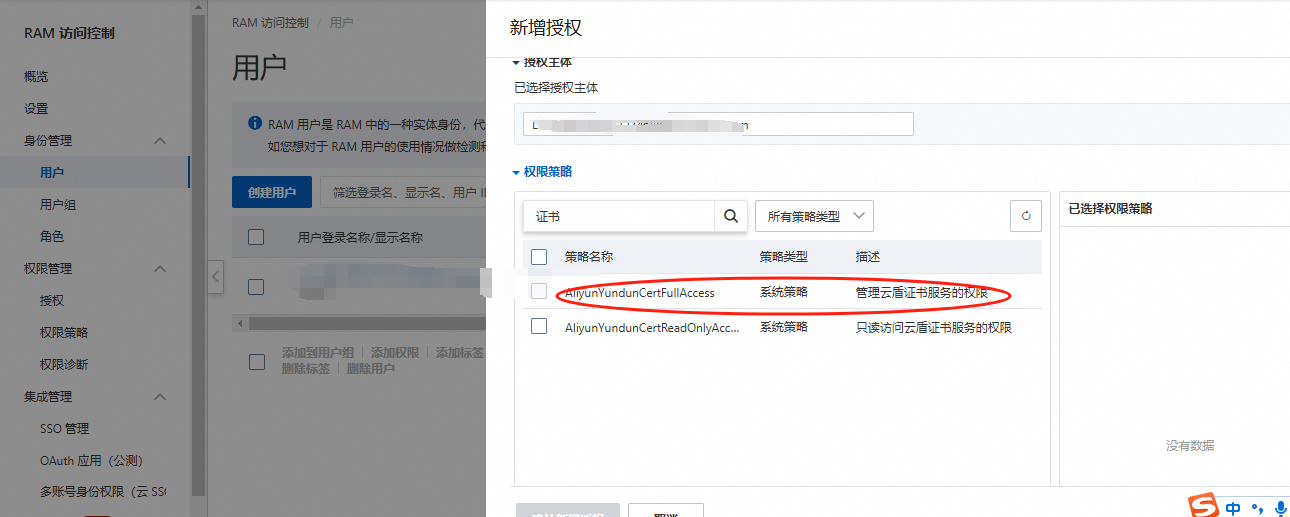Click the policy search field containing 证书
The width and height of the screenshot is (1290, 517).
coord(619,216)
